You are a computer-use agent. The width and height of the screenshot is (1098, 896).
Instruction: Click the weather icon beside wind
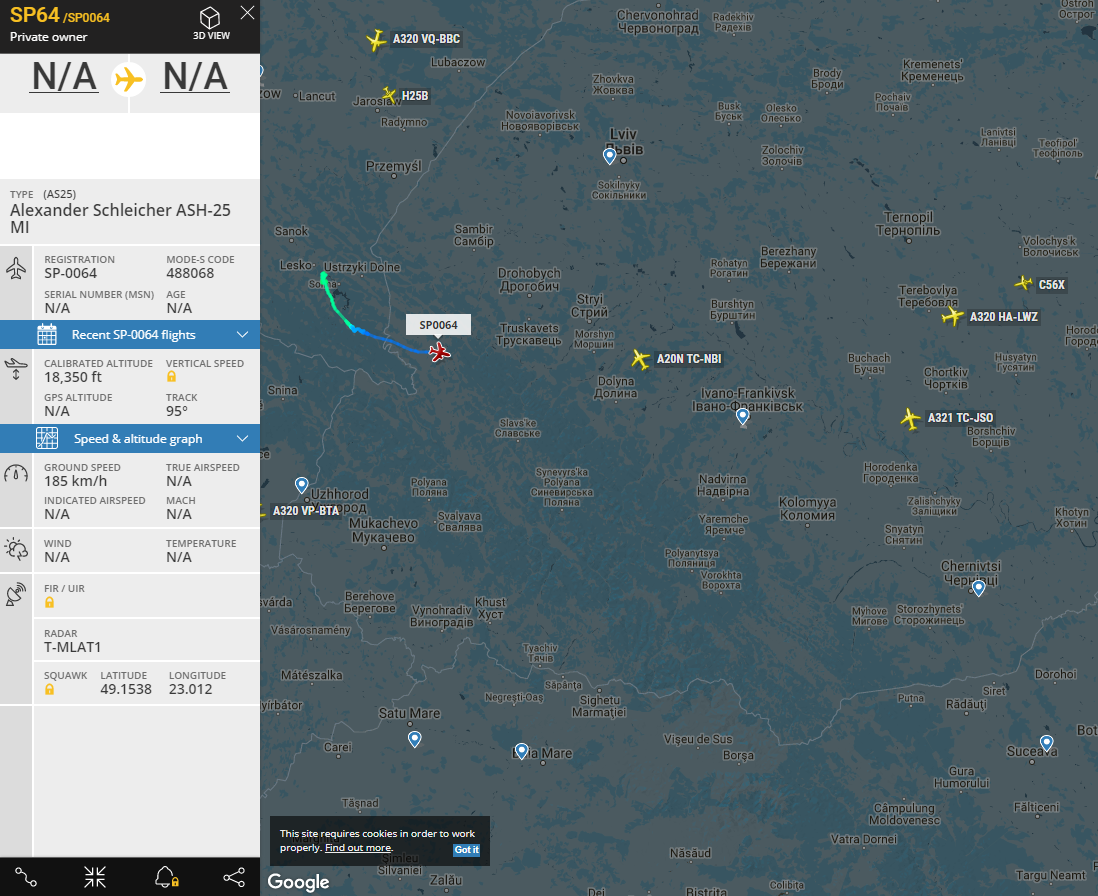[16, 550]
